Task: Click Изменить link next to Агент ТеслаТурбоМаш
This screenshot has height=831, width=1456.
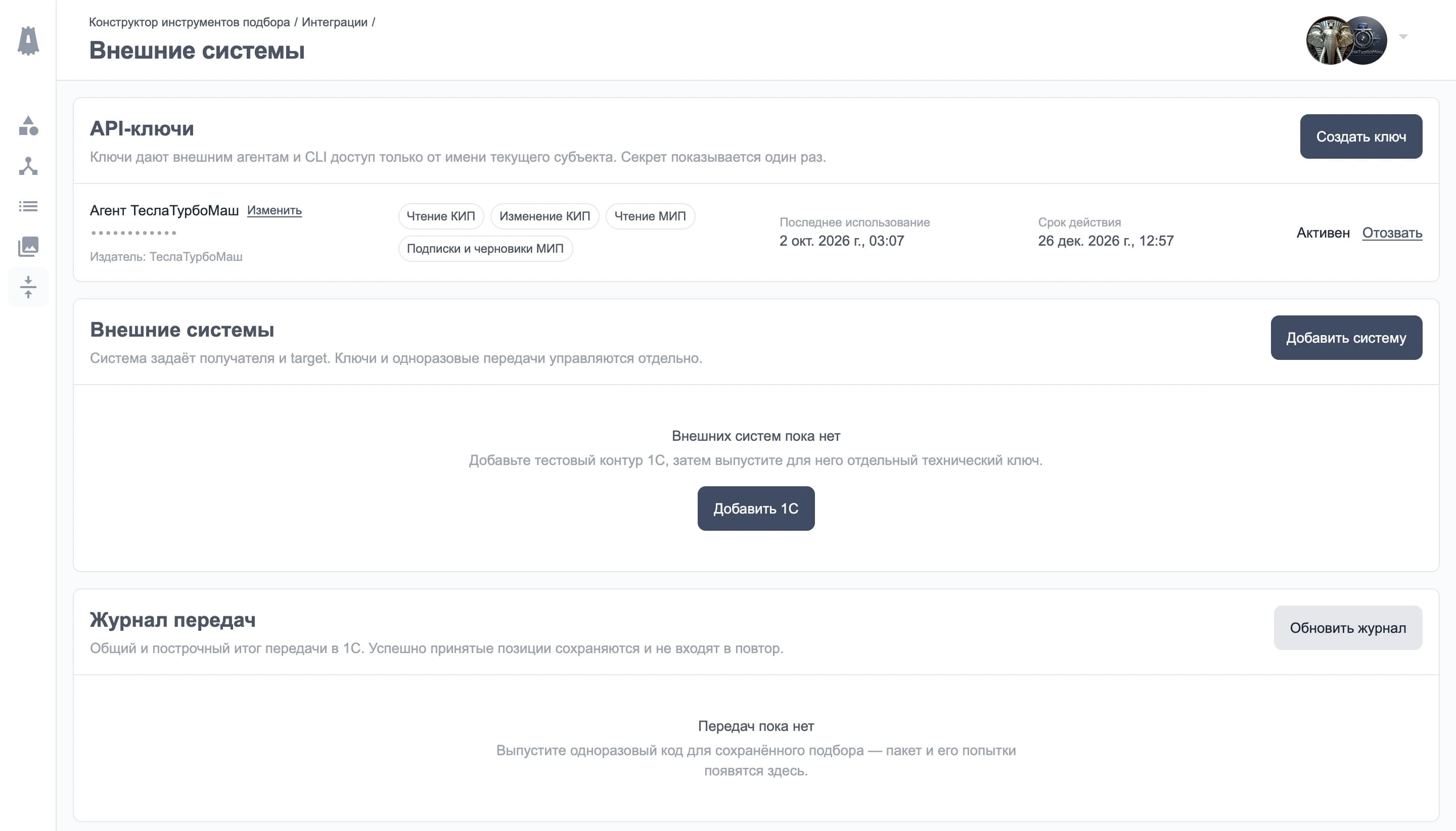Action: [274, 210]
